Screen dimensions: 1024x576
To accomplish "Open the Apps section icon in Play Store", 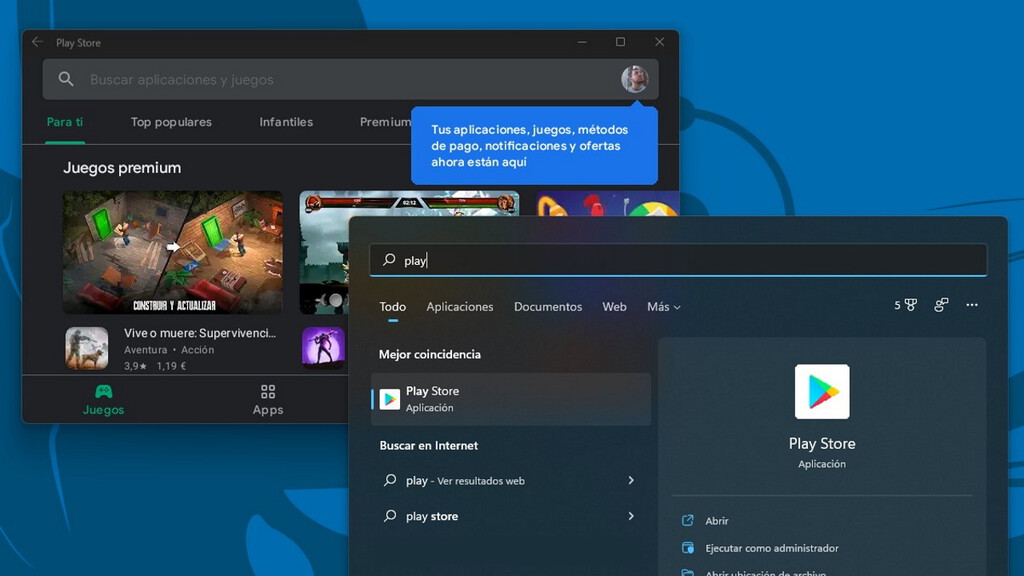I will pyautogui.click(x=266, y=393).
